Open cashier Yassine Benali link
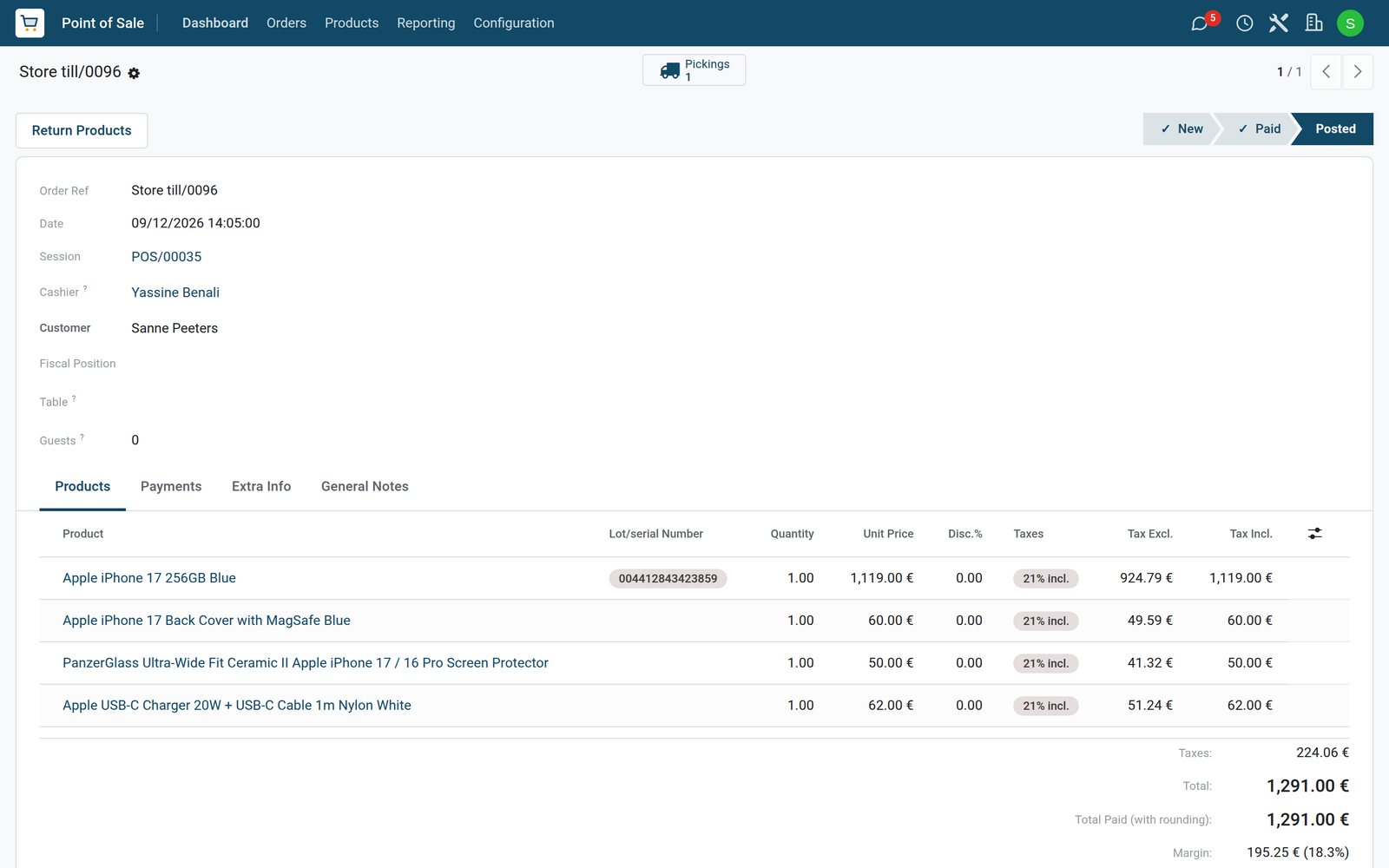Viewport: 1389px width, 868px height. point(175,293)
